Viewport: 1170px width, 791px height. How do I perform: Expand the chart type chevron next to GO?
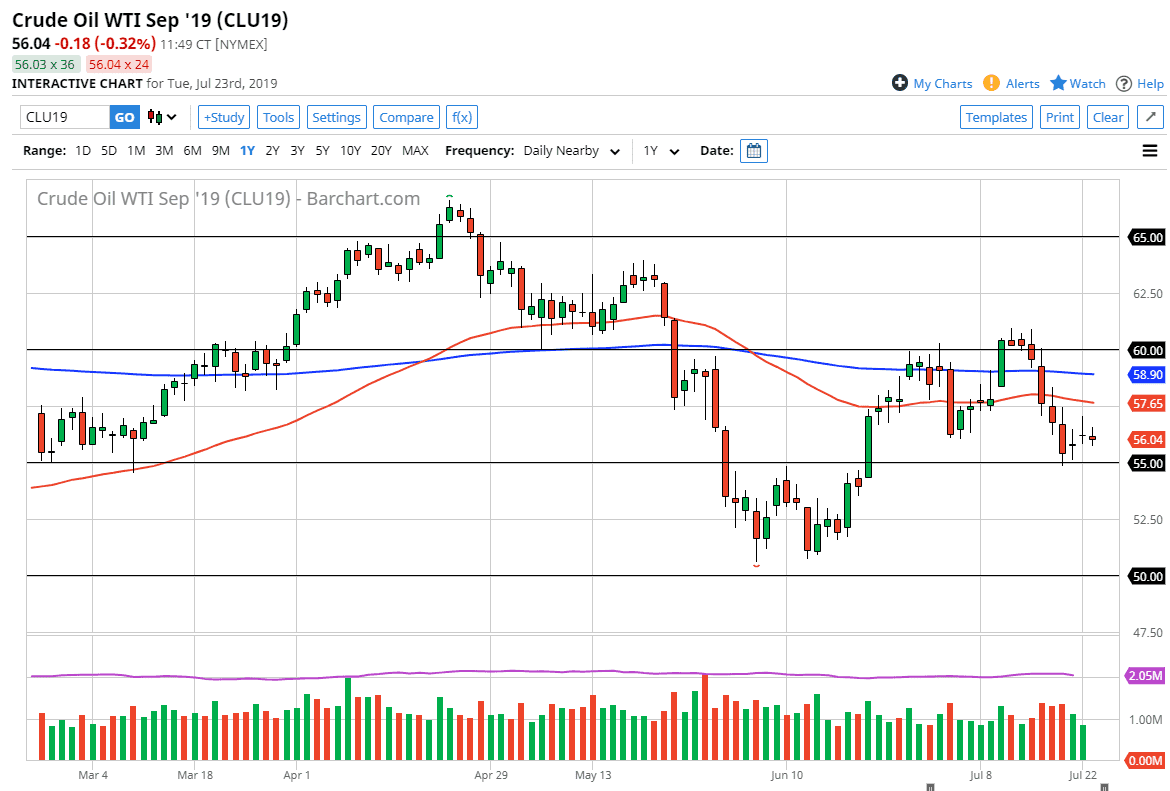172,117
